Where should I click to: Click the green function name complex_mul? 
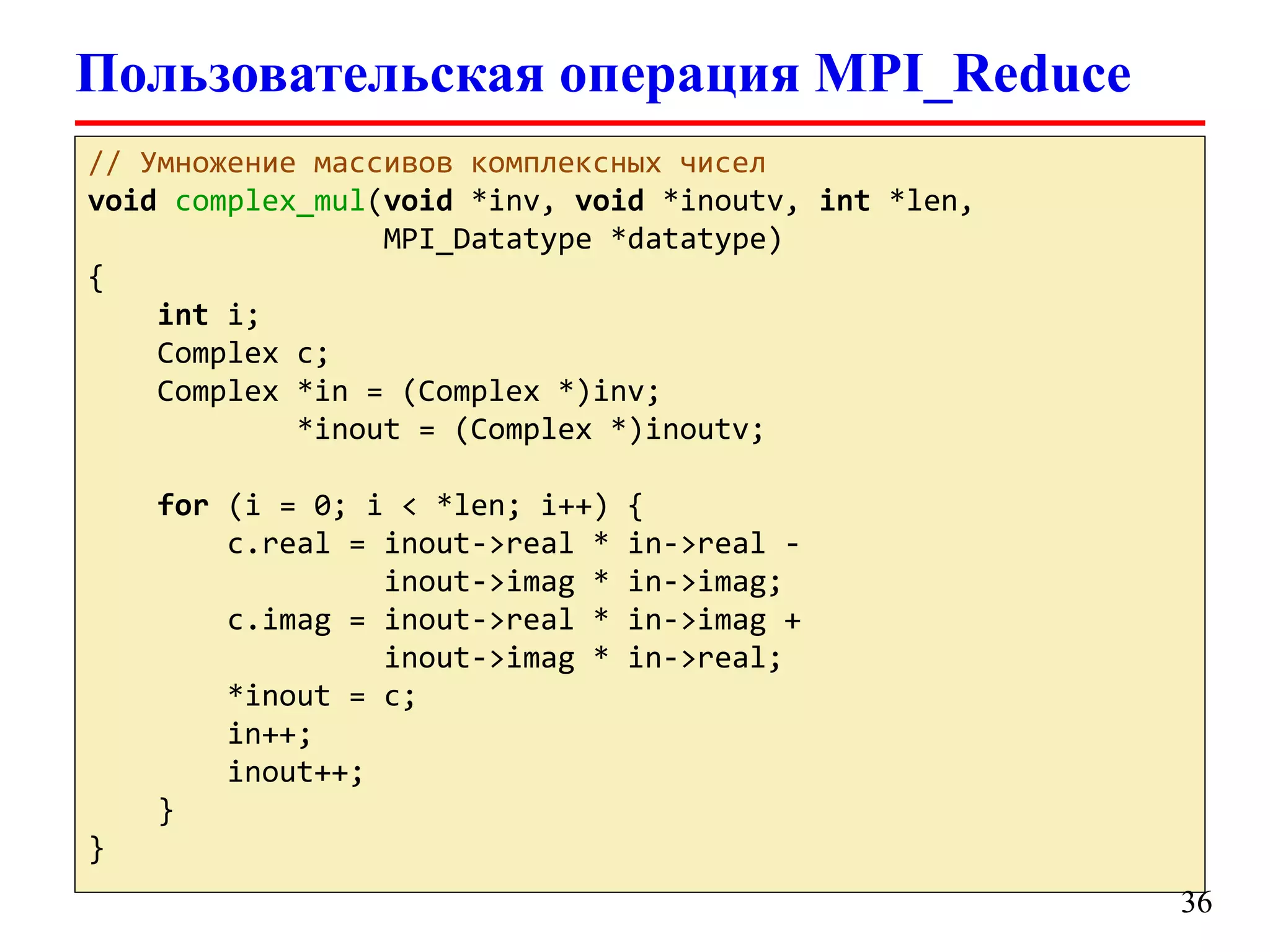[x=270, y=201]
